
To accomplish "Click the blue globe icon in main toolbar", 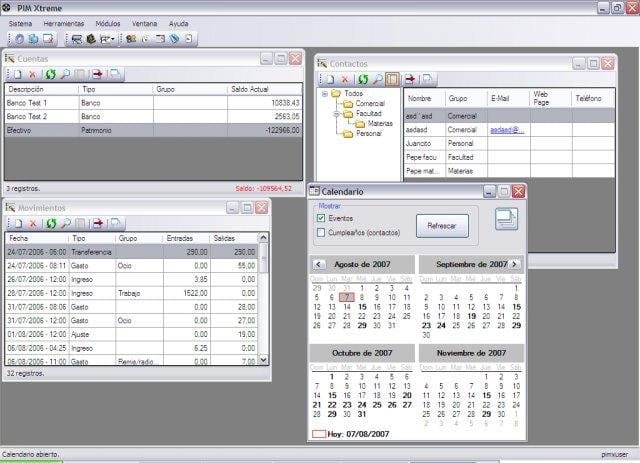I will pyautogui.click(x=20, y=39).
